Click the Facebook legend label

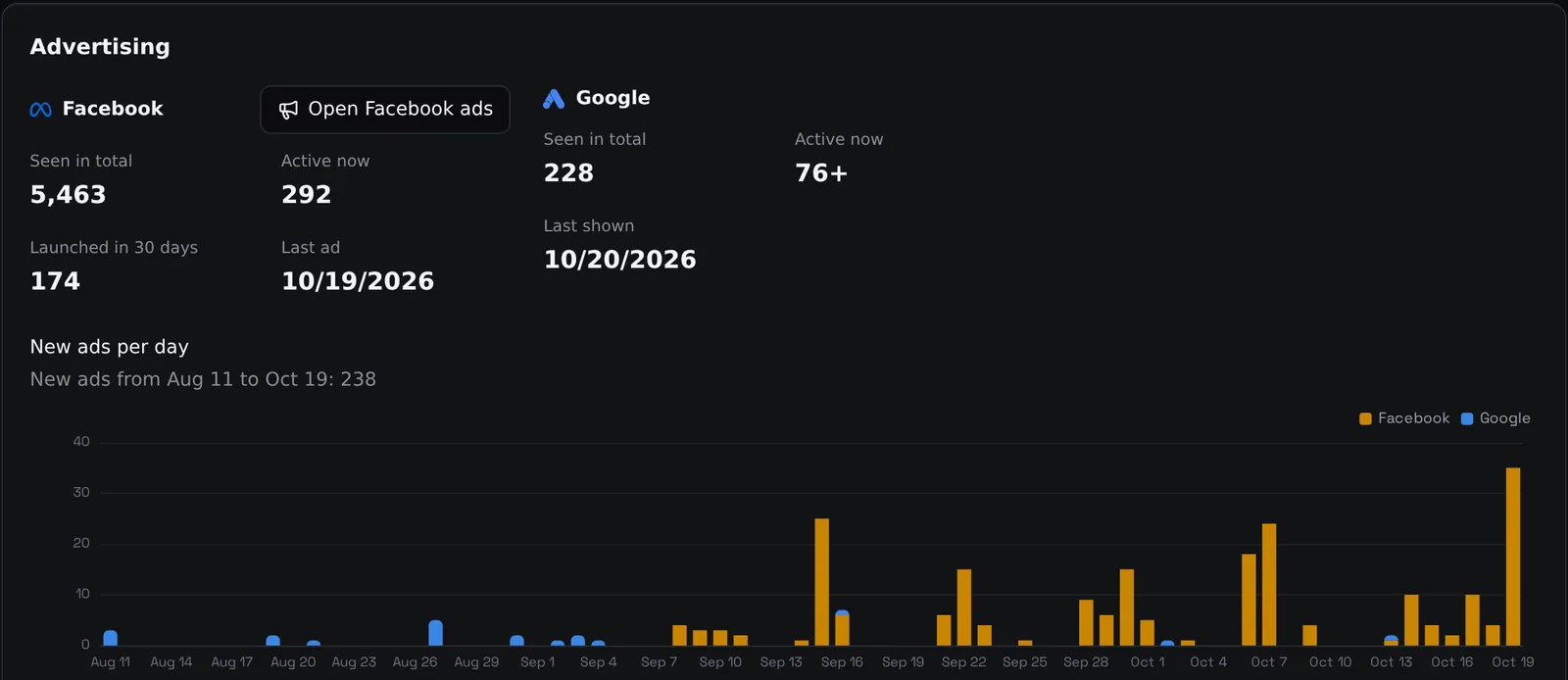pyautogui.click(x=1413, y=418)
